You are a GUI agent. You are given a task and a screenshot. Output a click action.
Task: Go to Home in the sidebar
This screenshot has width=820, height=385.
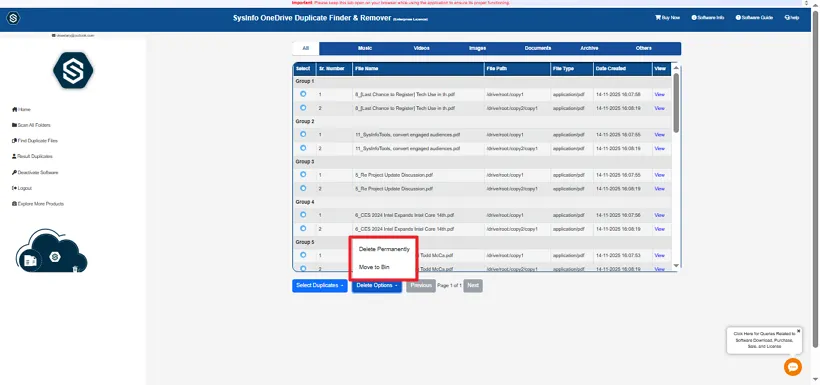[x=21, y=110]
